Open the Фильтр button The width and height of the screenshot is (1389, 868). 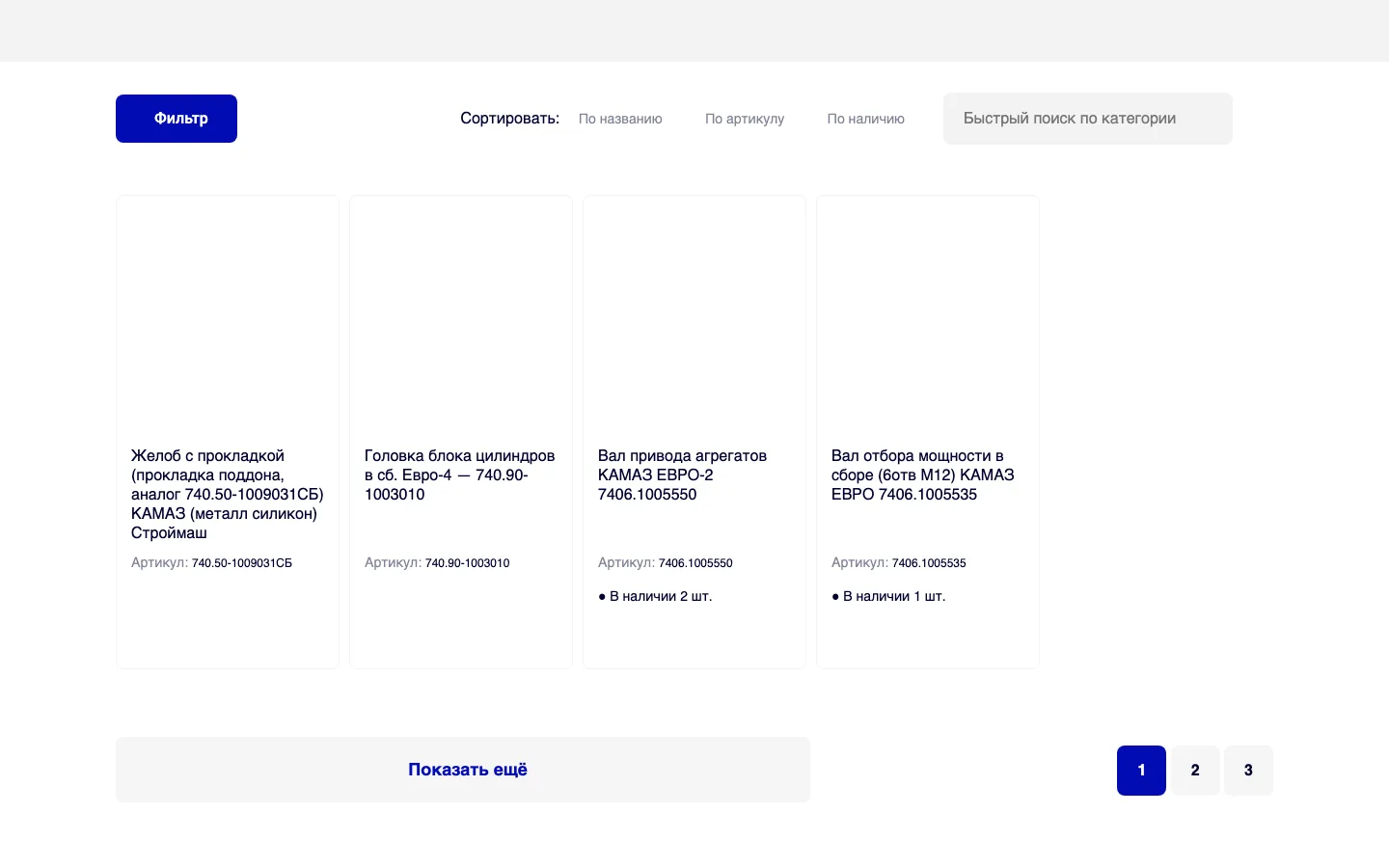177,119
